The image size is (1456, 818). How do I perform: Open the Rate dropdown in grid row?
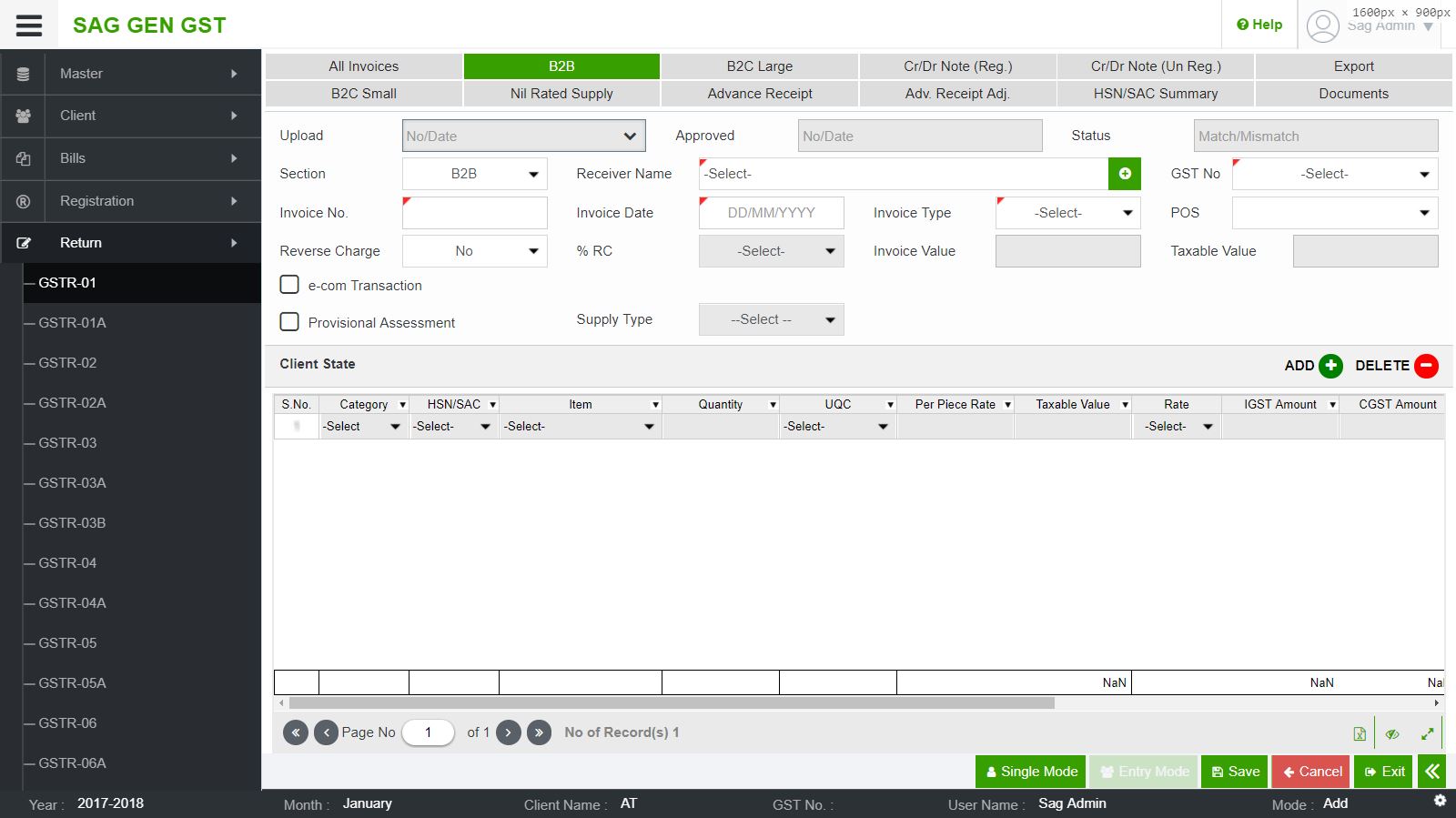(x=1177, y=427)
